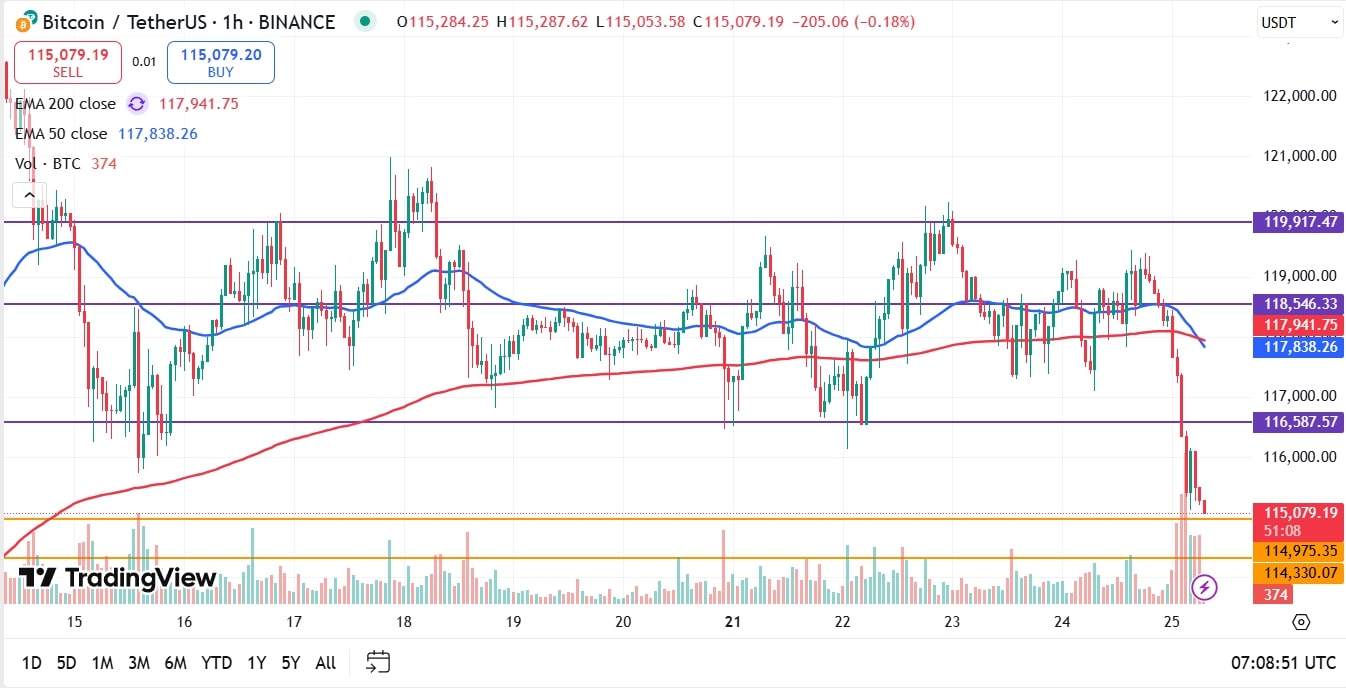This screenshot has height=688, width=1346.
Task: Open the USDT currency dropdown
Action: click(x=1299, y=22)
